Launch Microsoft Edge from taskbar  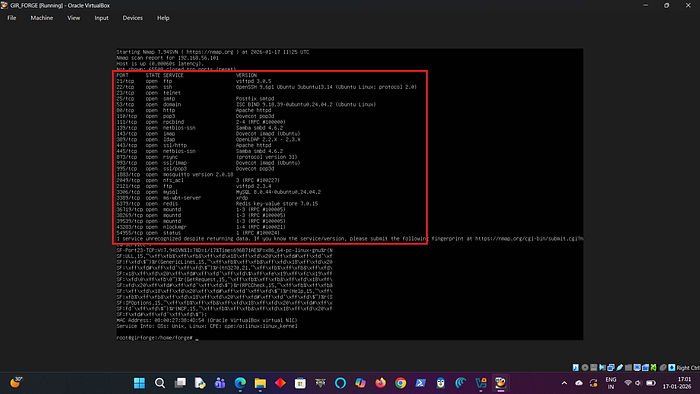(240, 383)
